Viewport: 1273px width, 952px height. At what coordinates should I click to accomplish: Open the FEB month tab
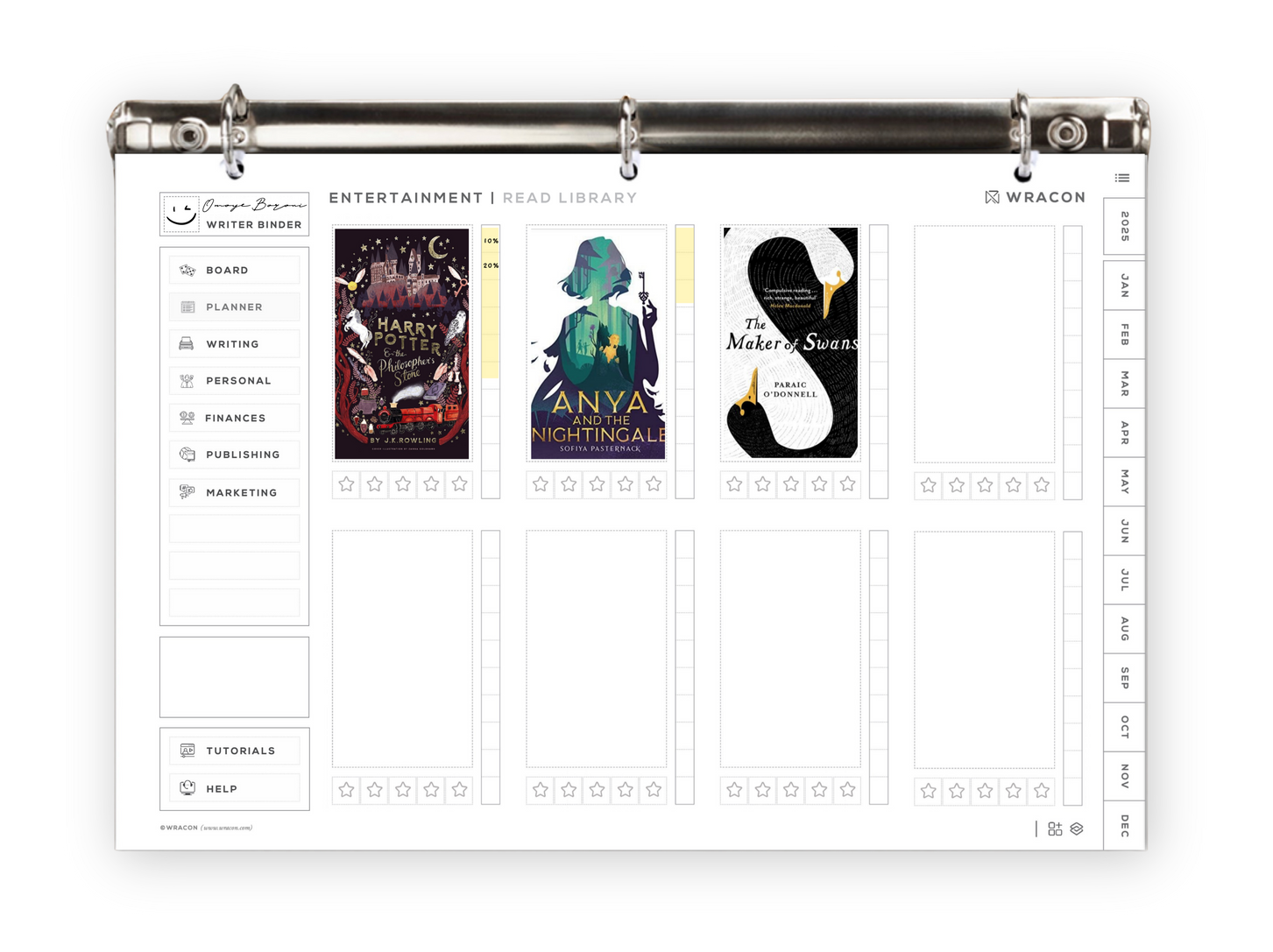pos(1124,335)
